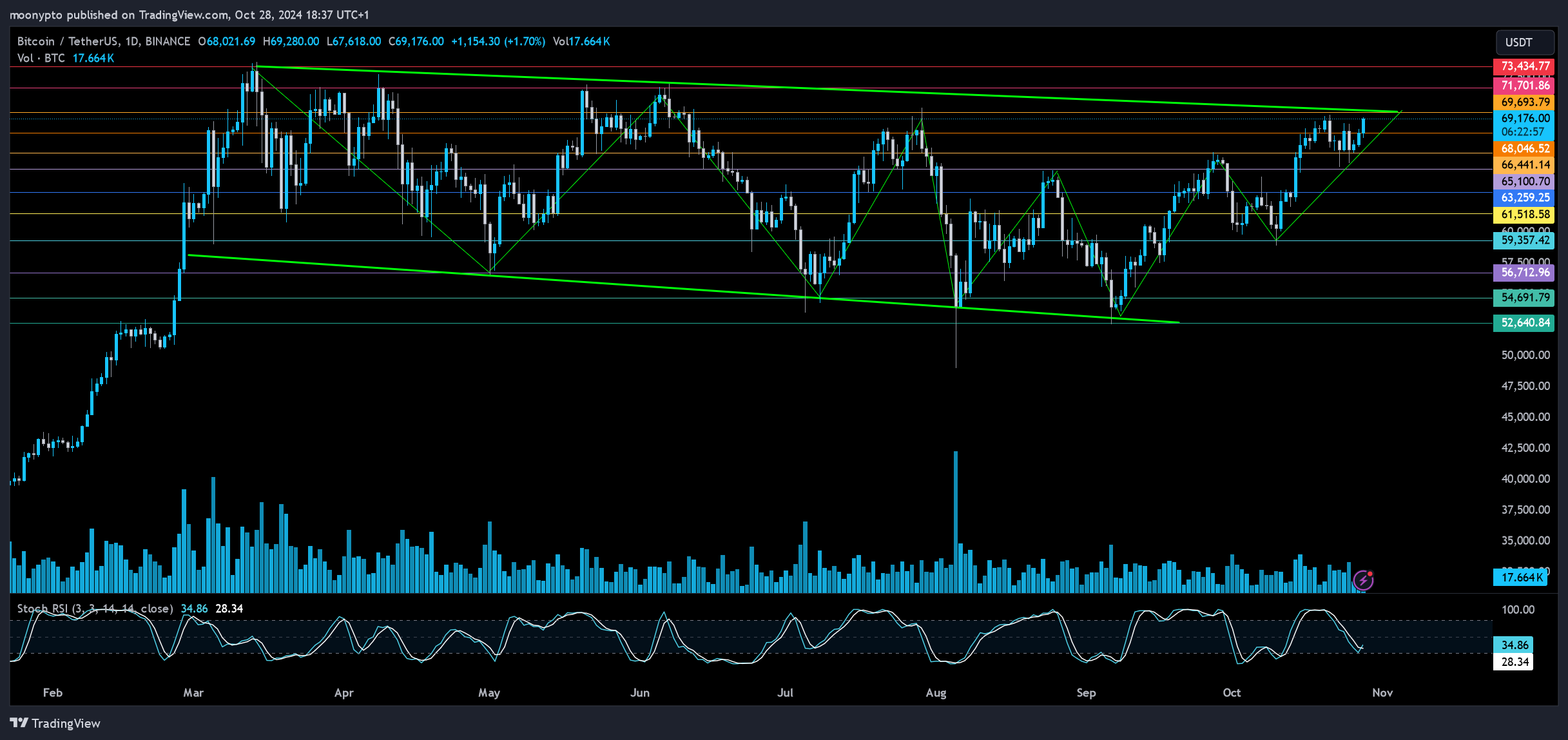Click the 35,000.00 price axis tick
Viewport: 1568px width, 740px height.
tap(1525, 541)
